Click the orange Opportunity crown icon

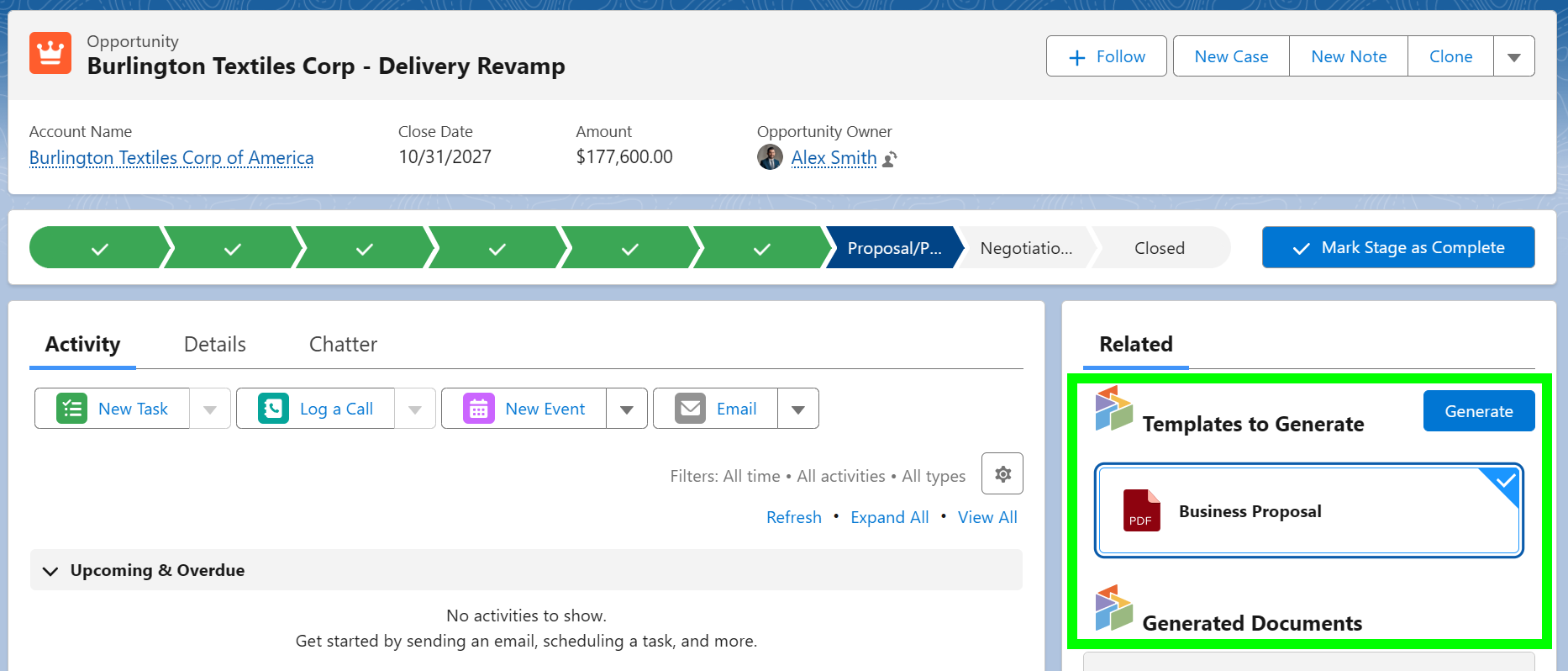50,54
